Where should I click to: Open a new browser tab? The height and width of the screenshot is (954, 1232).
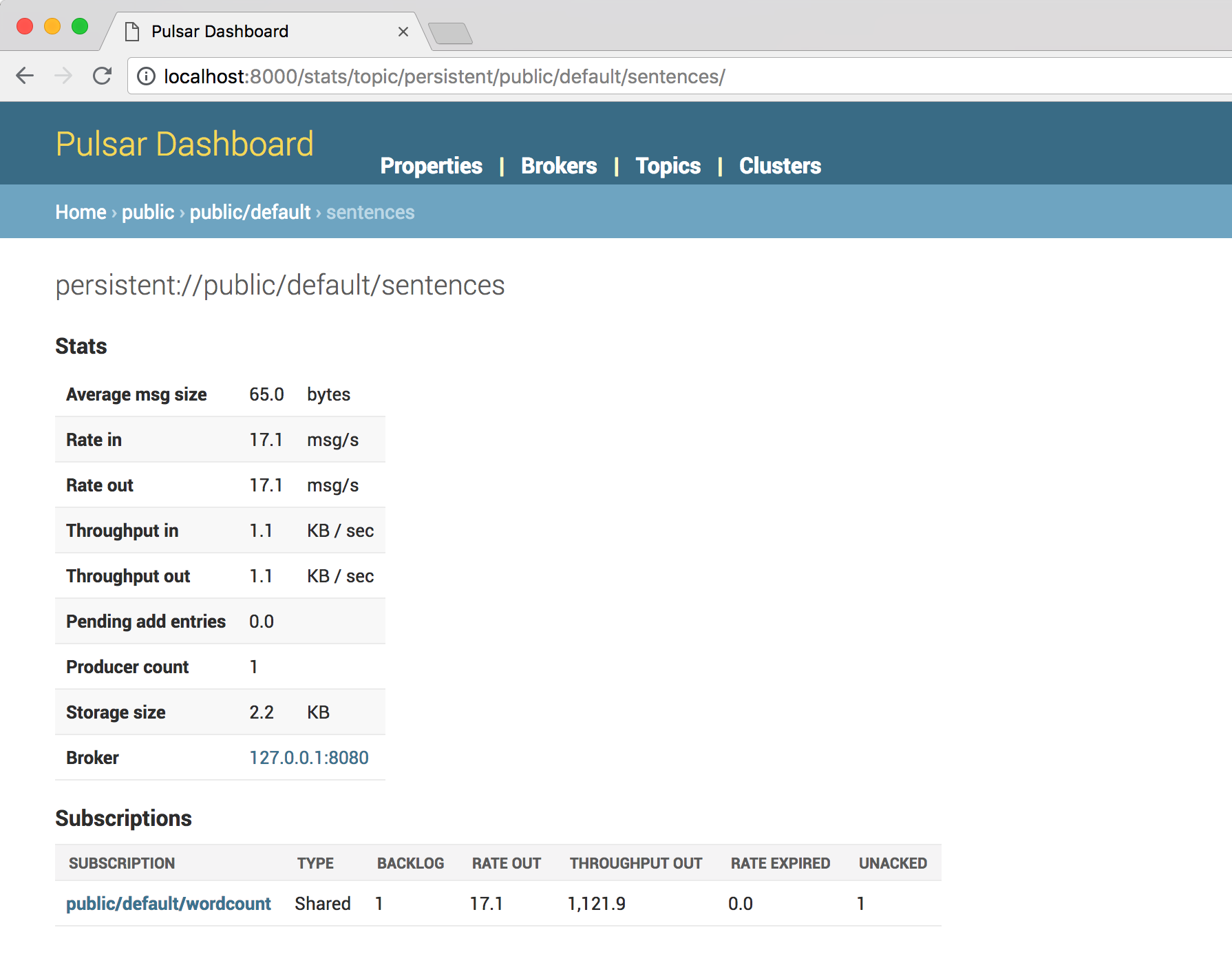pos(450,33)
